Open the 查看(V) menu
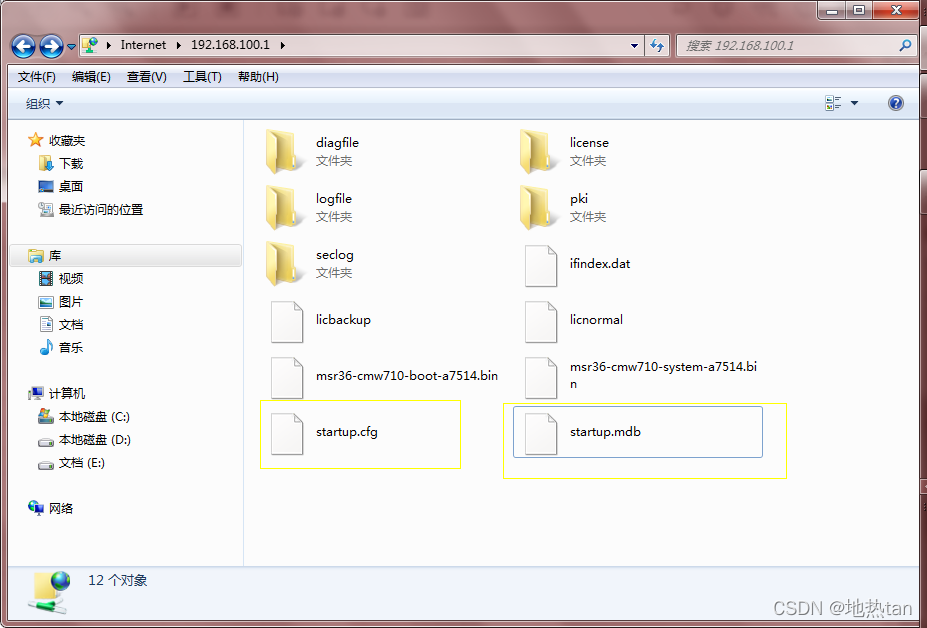The height and width of the screenshot is (628, 927). [x=147, y=77]
